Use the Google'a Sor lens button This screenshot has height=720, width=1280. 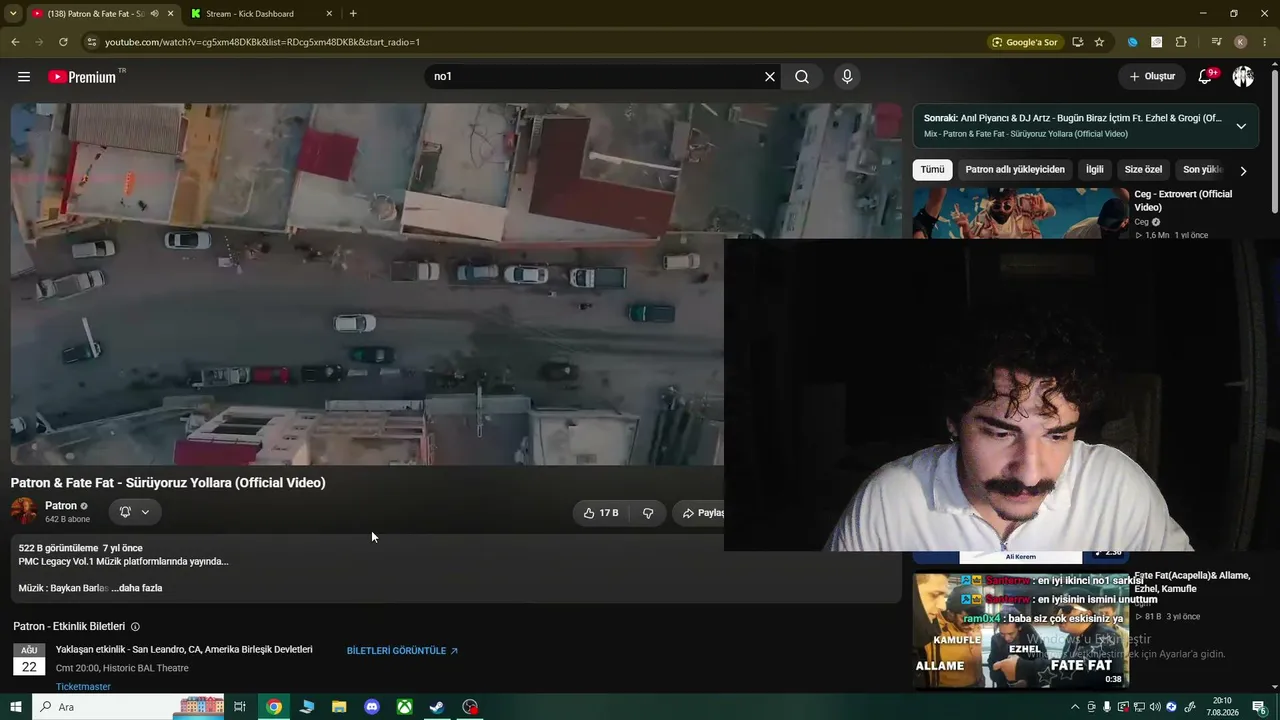point(1024,42)
